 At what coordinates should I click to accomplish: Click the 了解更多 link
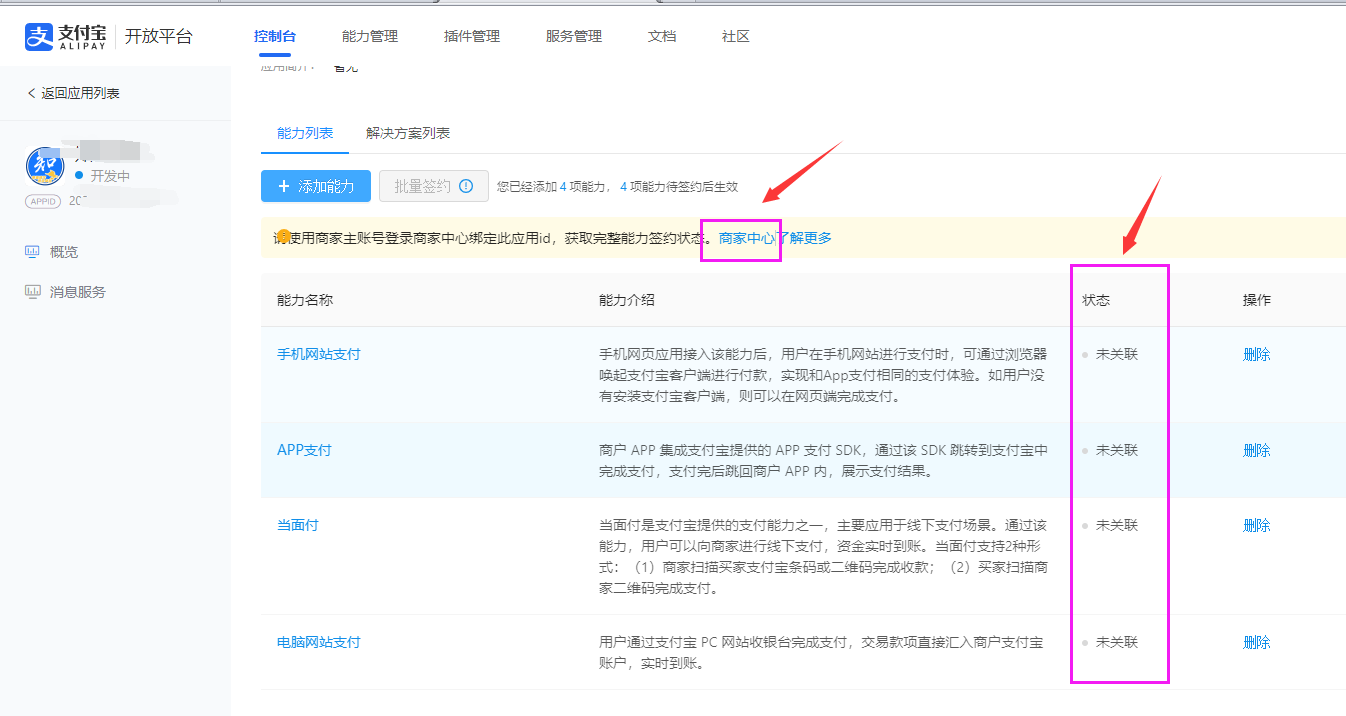click(x=804, y=238)
